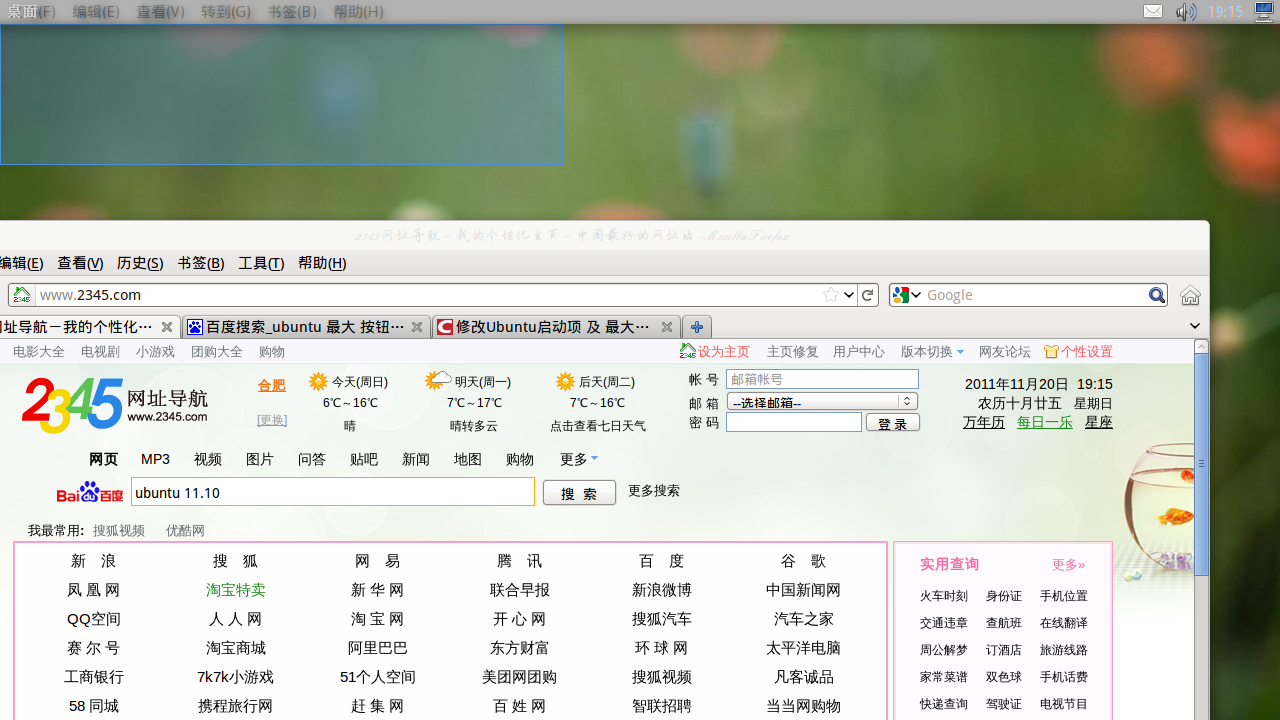Open the 网友论坛 link
Image resolution: width=1280 pixels, height=720 pixels.
point(1004,351)
